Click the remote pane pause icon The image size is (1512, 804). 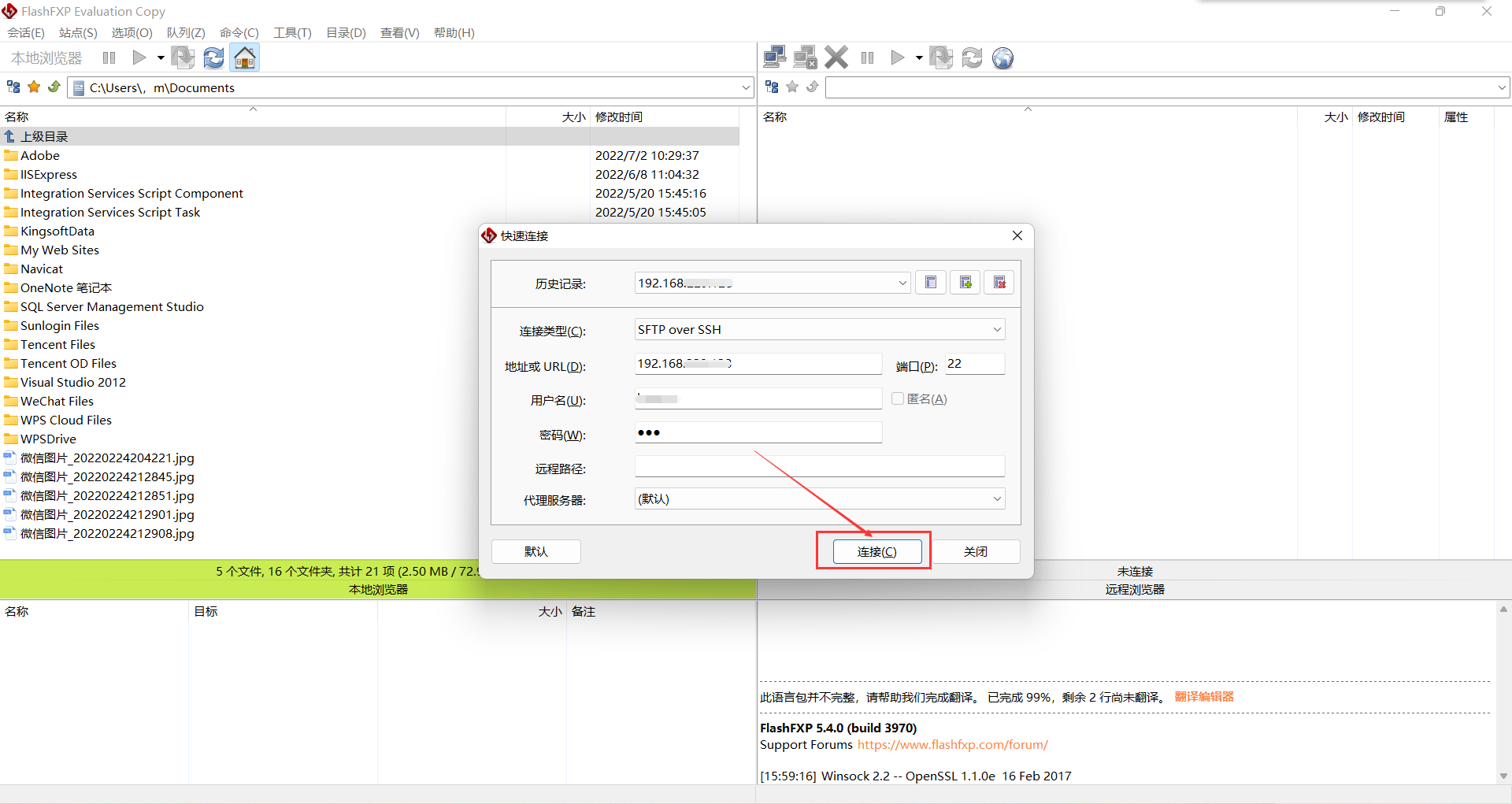pos(867,57)
